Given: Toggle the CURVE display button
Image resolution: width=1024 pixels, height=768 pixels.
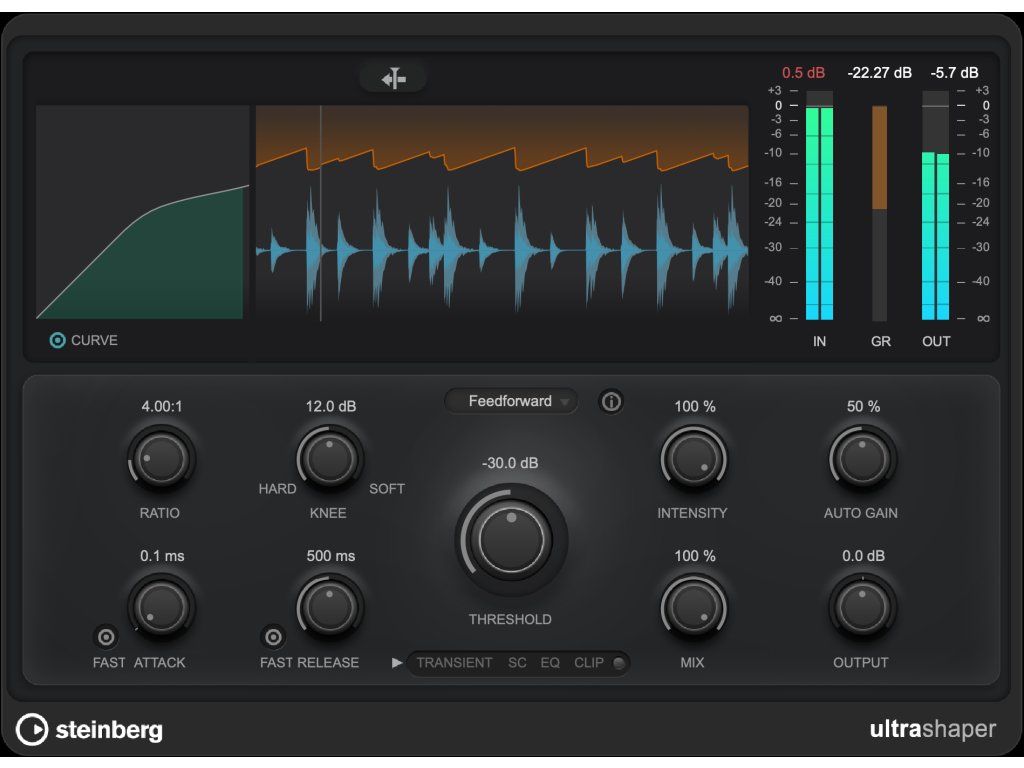Looking at the screenshot, I should (x=57, y=340).
